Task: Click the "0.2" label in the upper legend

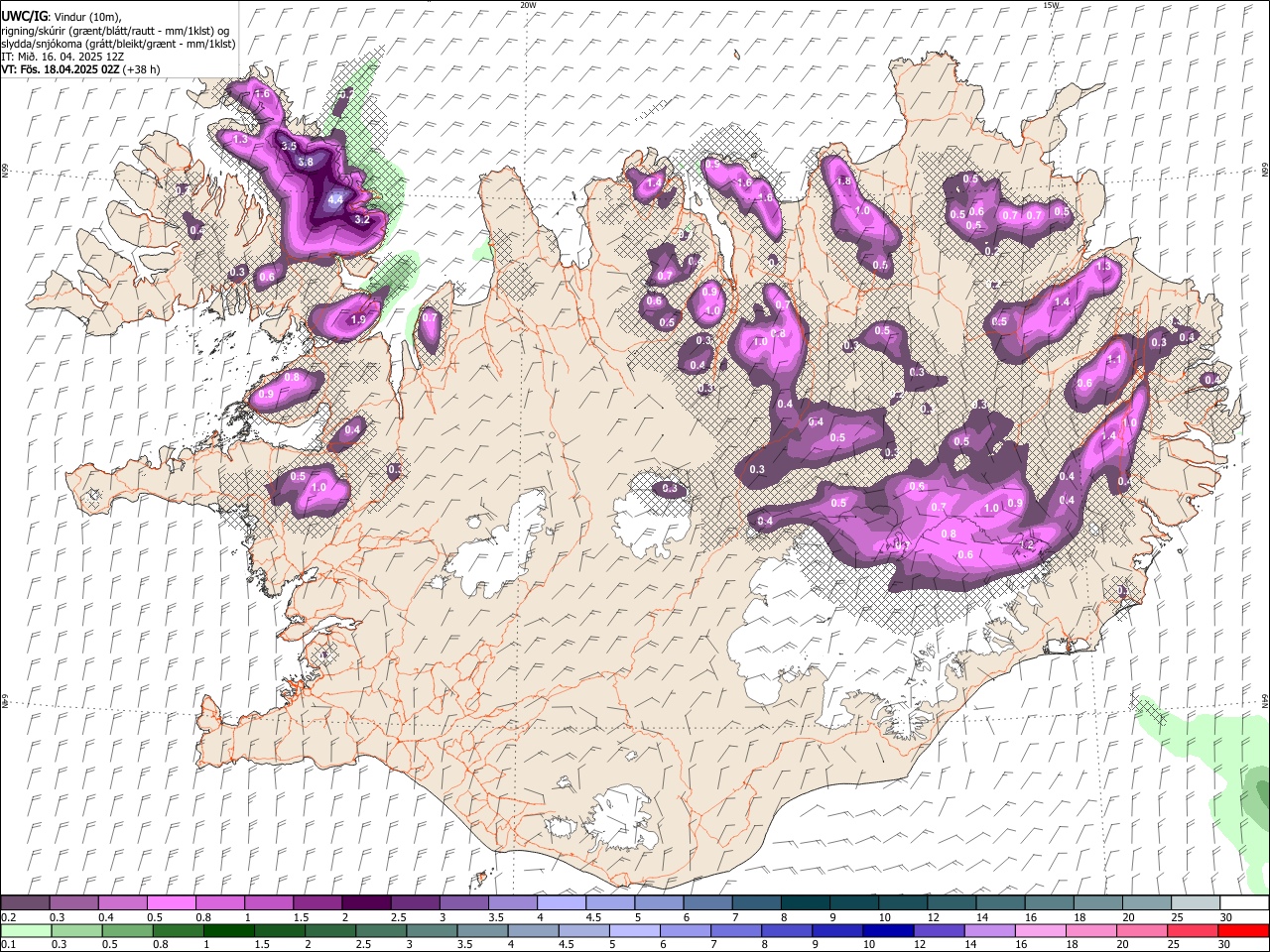Action: pos(9,917)
